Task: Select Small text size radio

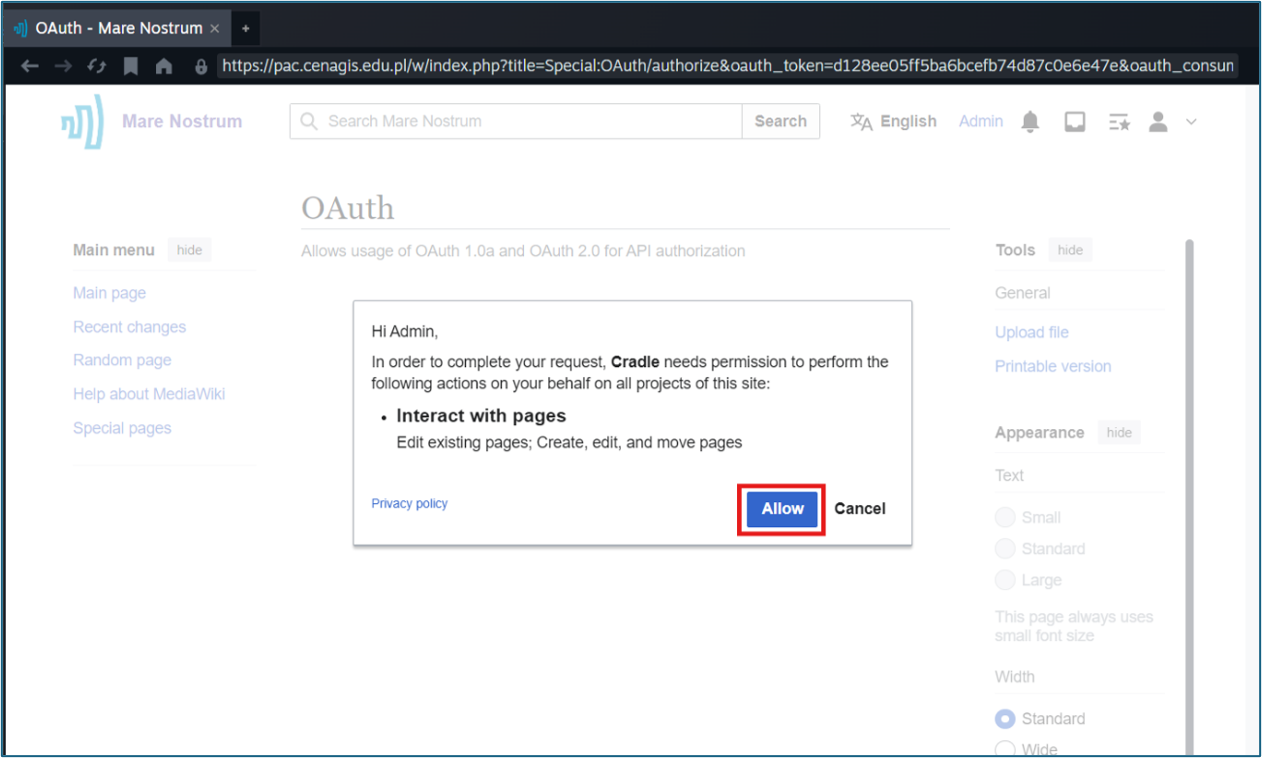Action: click(1005, 517)
